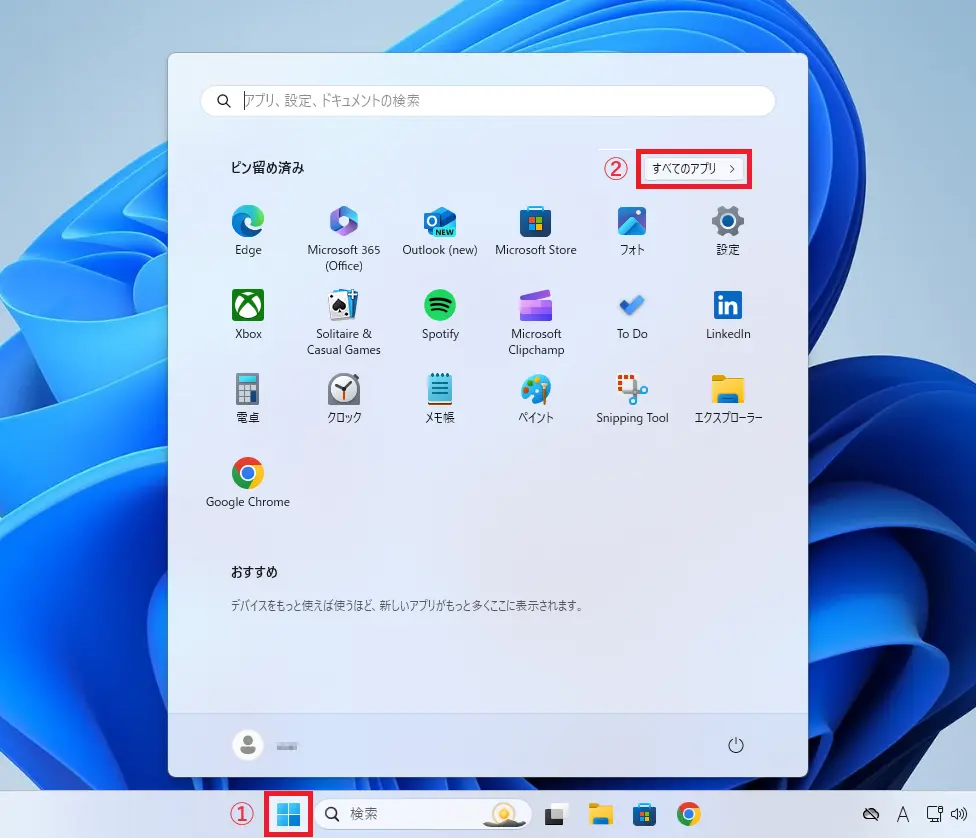
Task: Expand the すべてのアプリ list
Action: click(694, 169)
